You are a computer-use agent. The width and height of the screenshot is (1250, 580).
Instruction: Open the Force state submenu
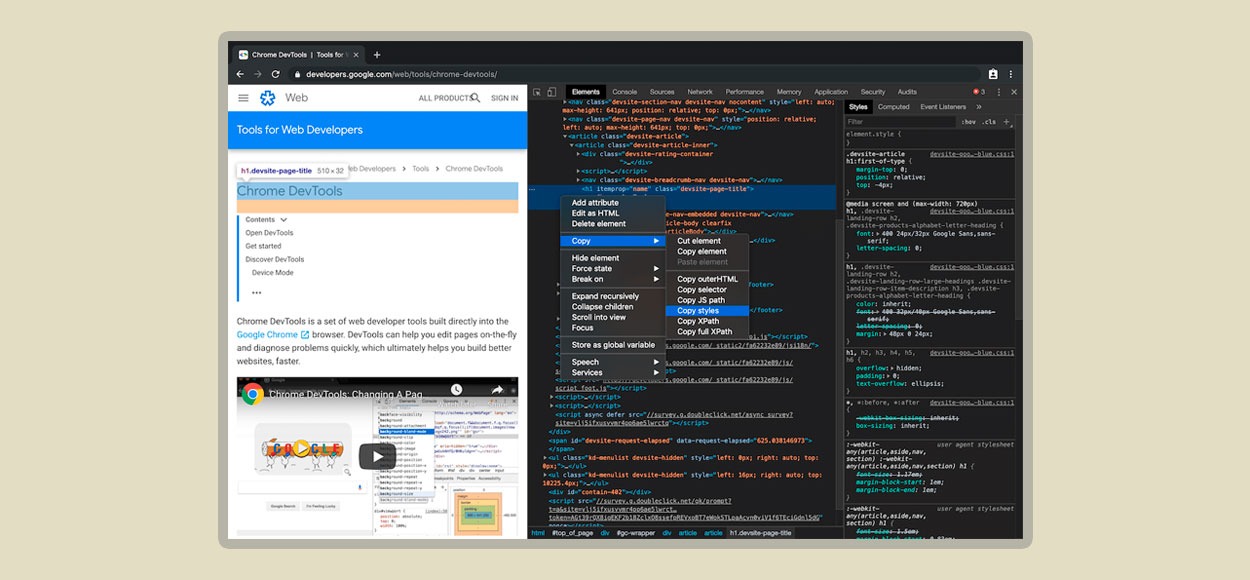click(615, 268)
